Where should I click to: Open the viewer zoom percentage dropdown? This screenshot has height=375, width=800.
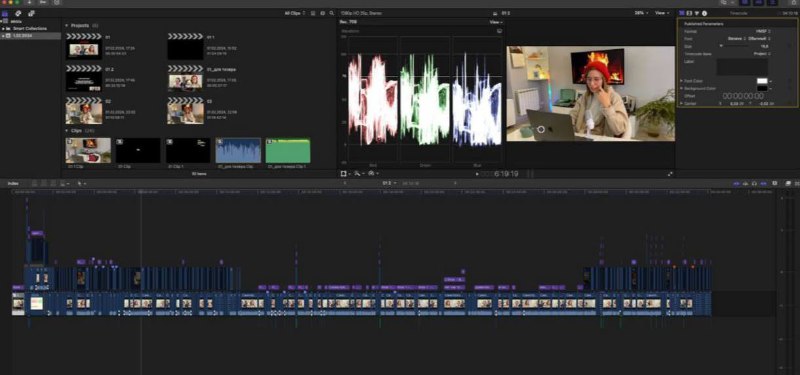[641, 13]
